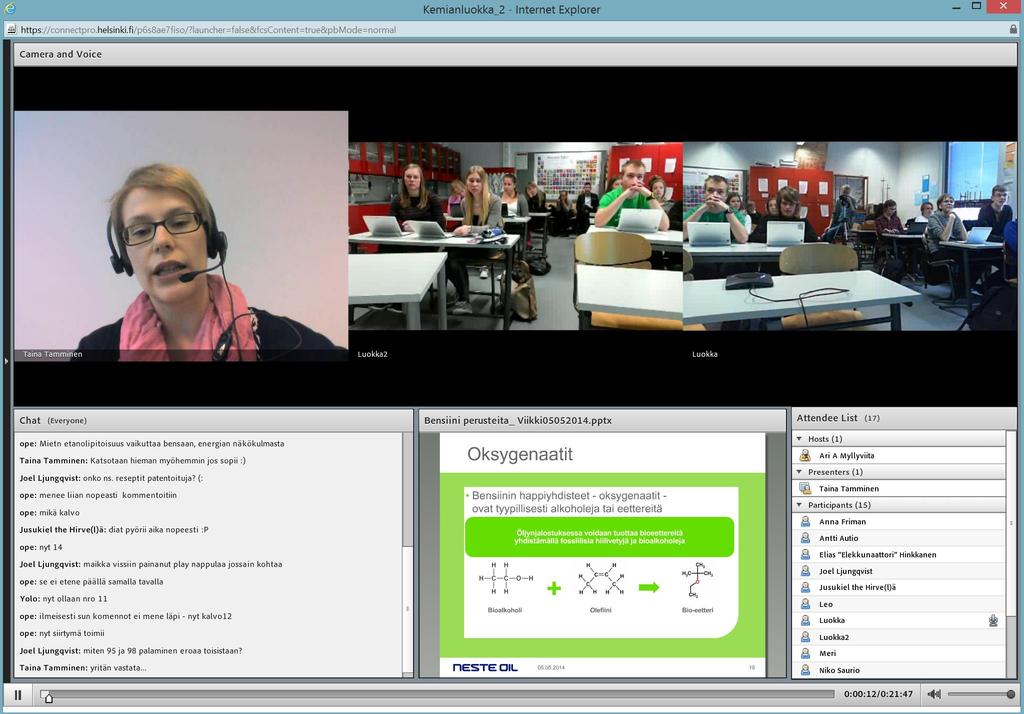
Task: Click the presenter icon beside Taina Tamminen
Action: (x=805, y=488)
